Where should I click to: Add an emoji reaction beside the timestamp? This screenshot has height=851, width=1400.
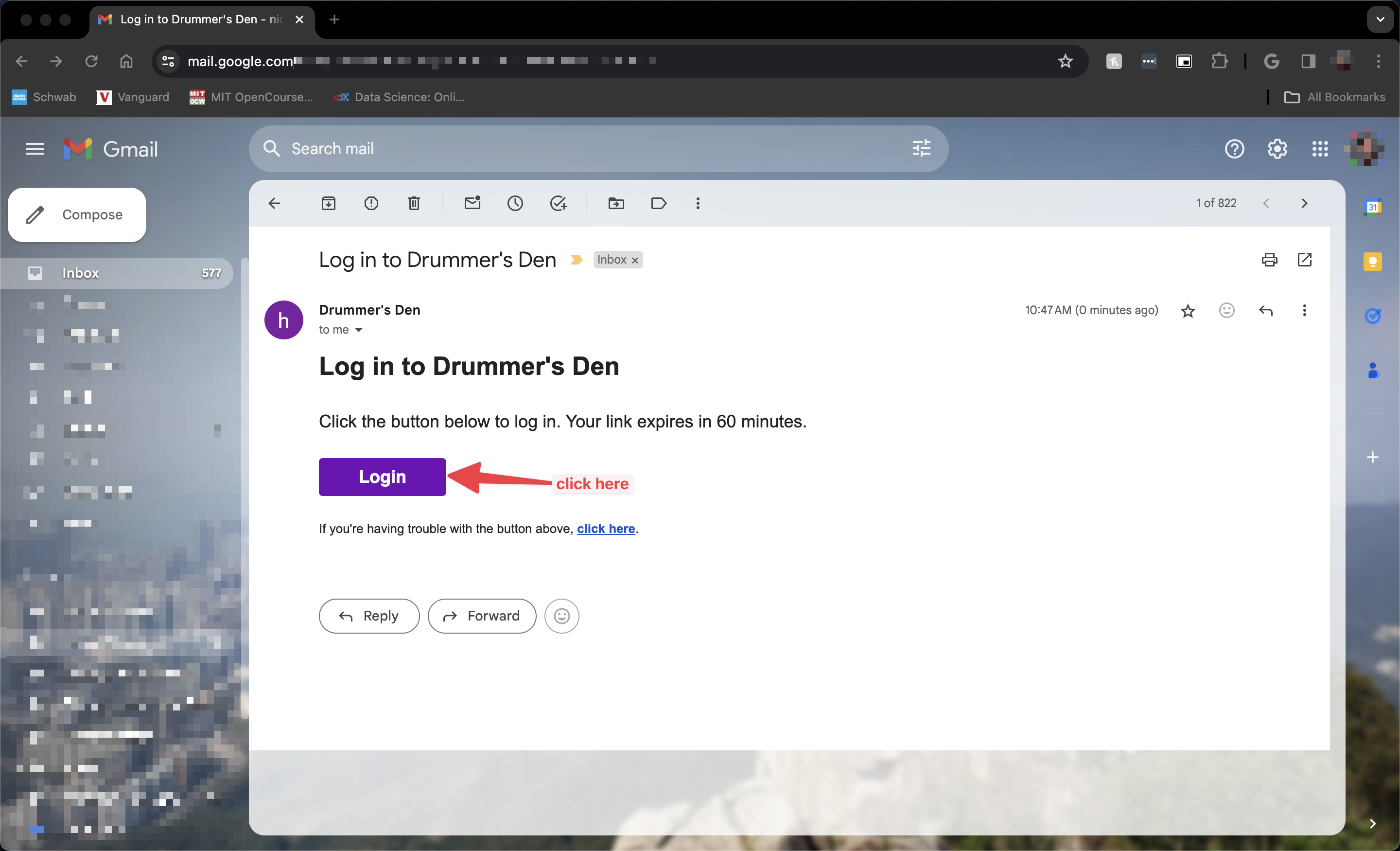1227,310
